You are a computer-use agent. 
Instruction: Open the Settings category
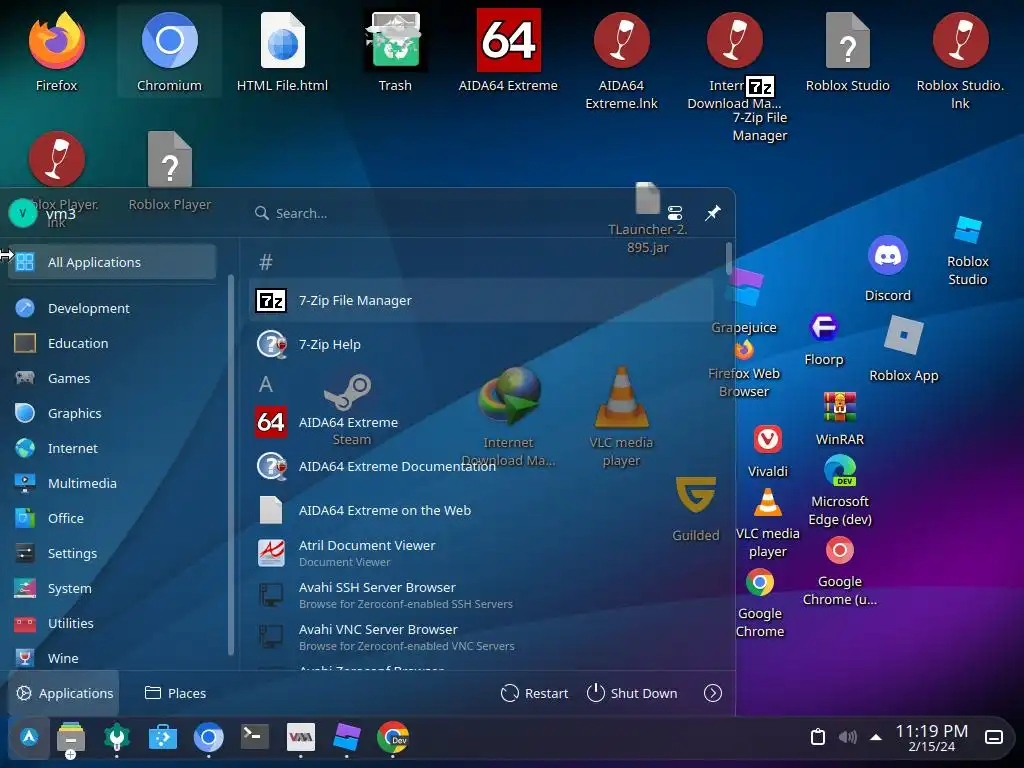[x=112, y=553]
